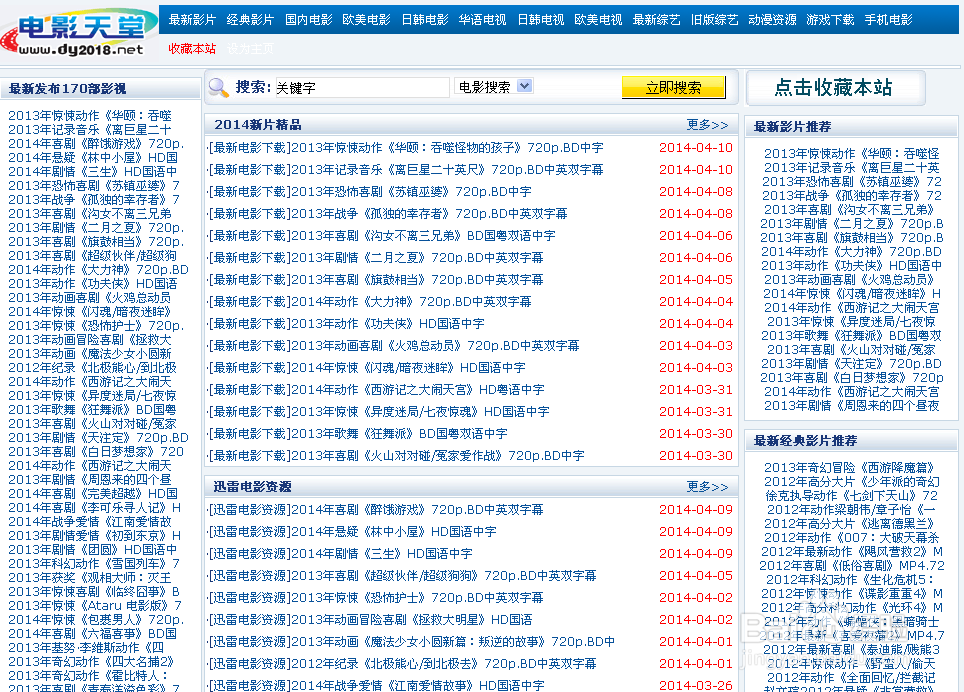This screenshot has height=692, width=964.
Task: Open the 华语电视 nav menu
Action: click(482, 20)
